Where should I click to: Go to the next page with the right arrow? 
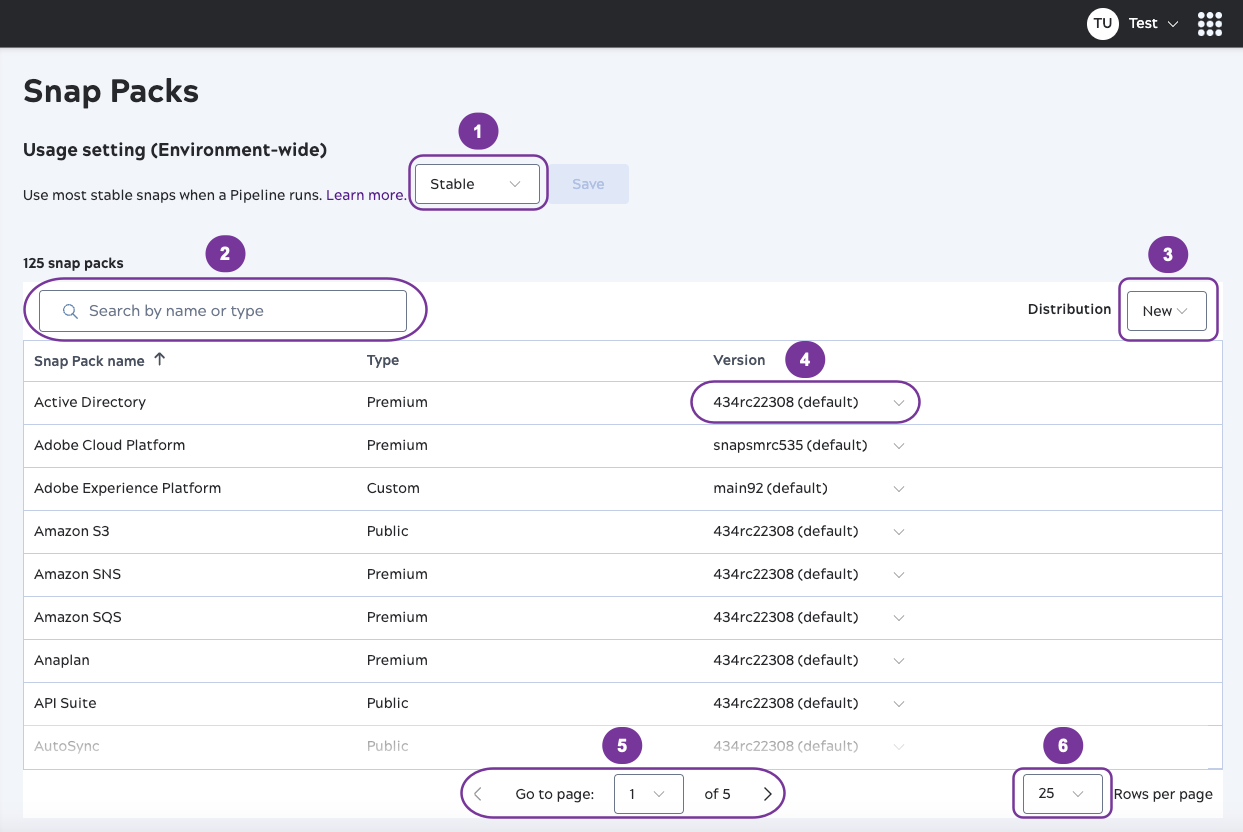[x=767, y=792]
